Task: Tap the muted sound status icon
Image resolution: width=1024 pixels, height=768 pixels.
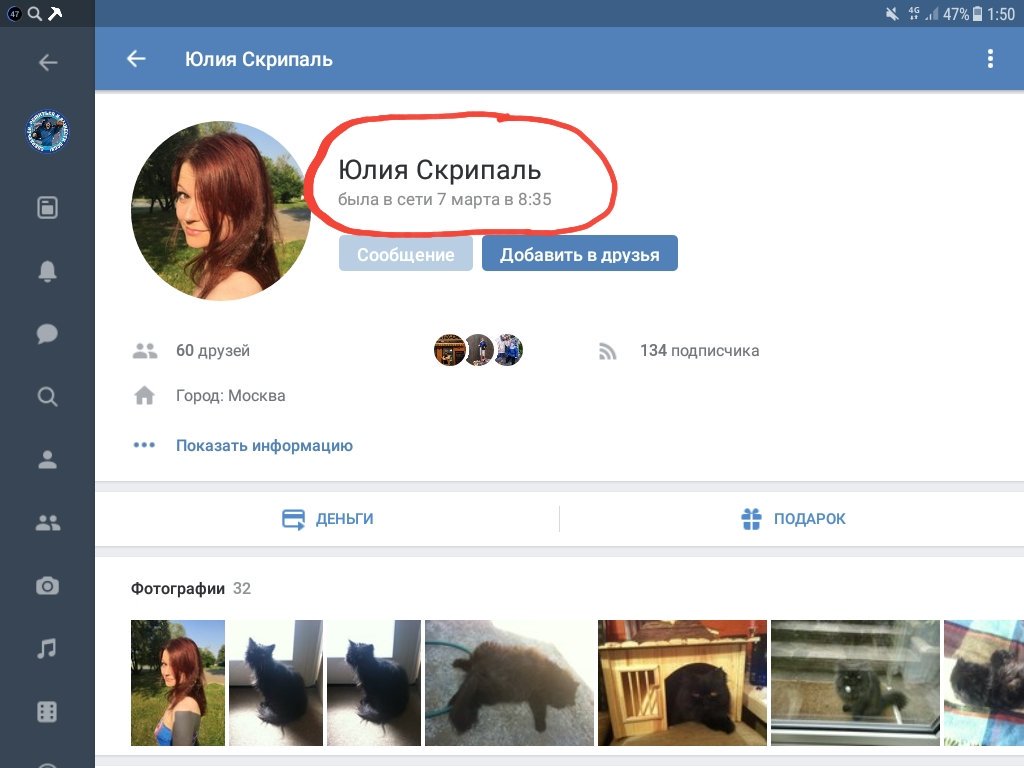Action: [892, 14]
